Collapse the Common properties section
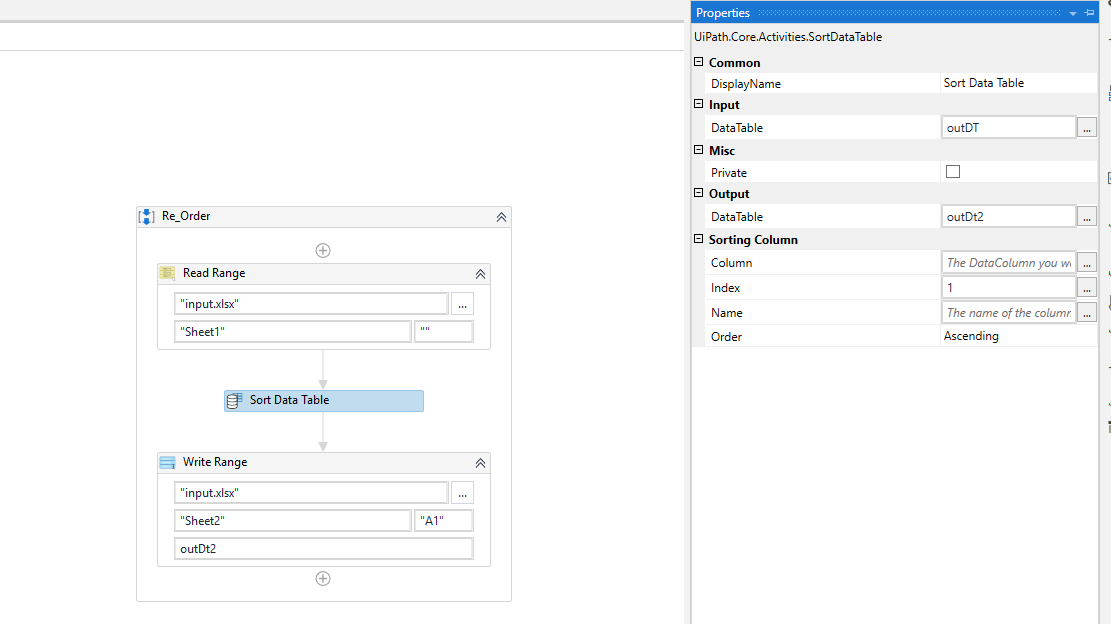 tap(698, 62)
